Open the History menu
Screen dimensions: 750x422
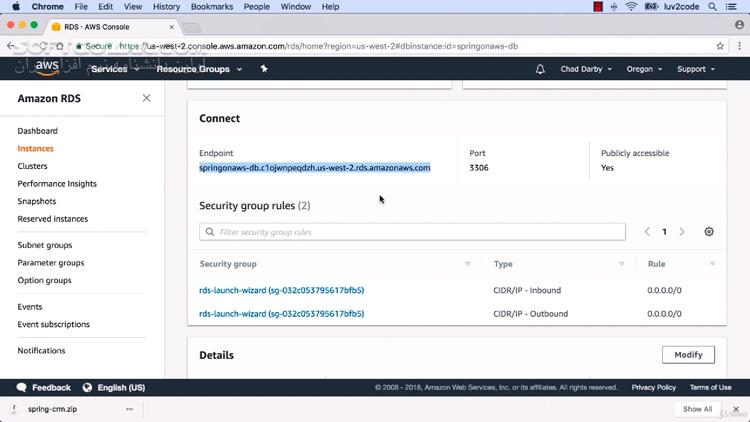click(166, 7)
